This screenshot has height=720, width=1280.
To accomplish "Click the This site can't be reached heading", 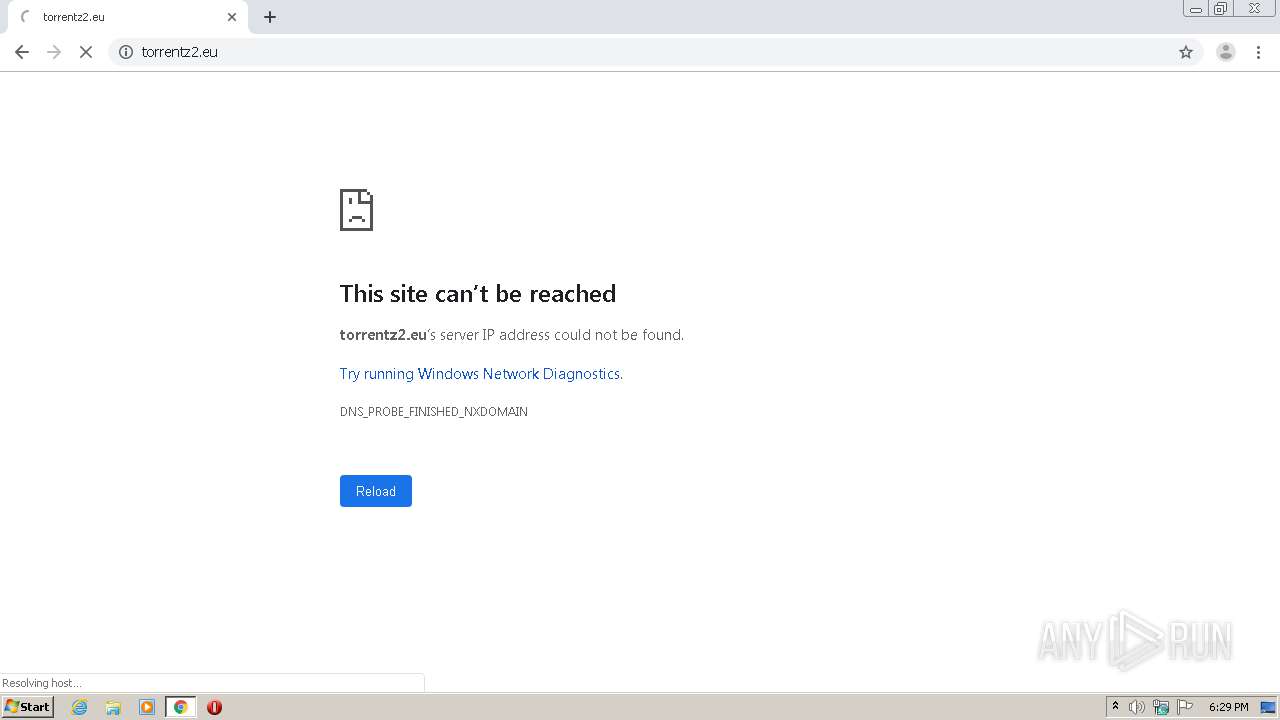I will [478, 293].
